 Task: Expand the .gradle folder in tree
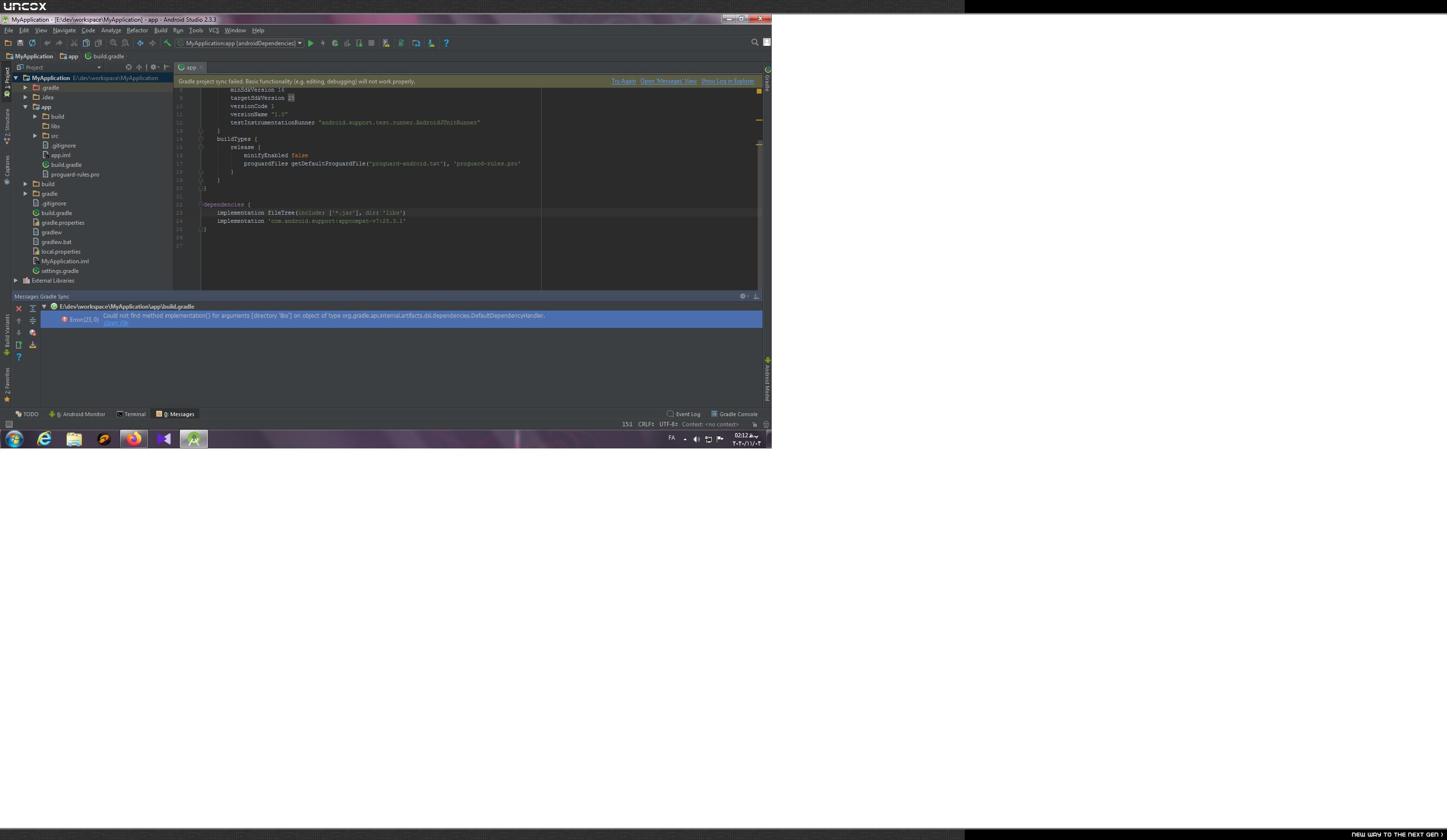(x=25, y=88)
